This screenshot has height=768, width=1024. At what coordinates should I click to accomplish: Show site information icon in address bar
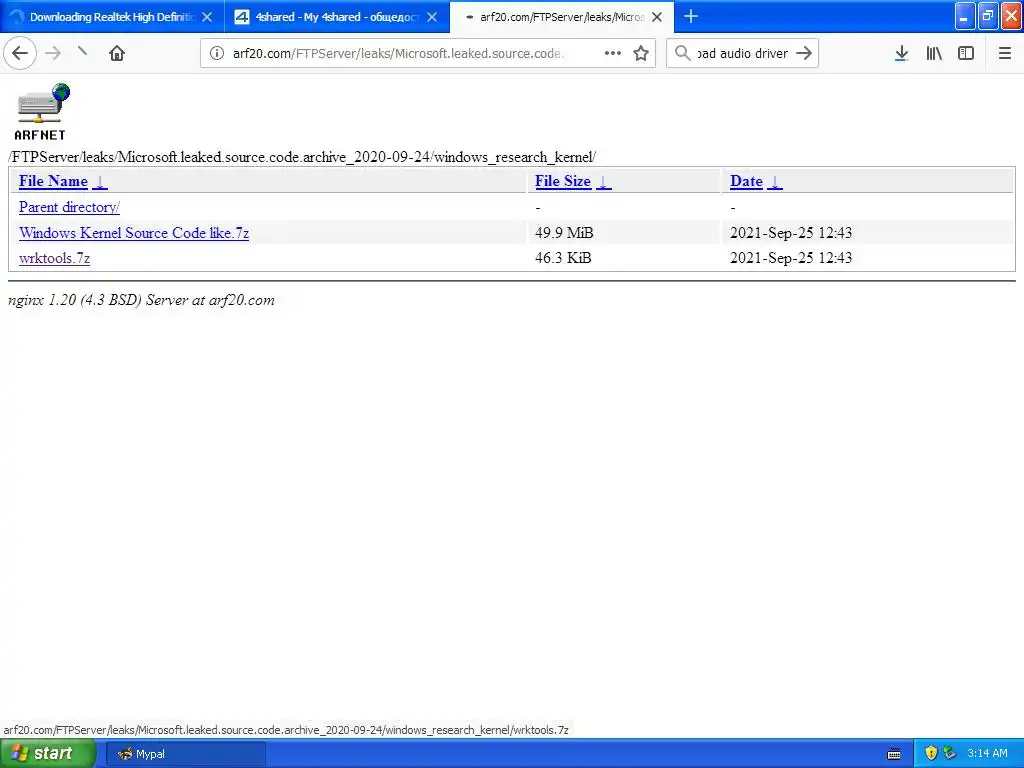click(217, 53)
